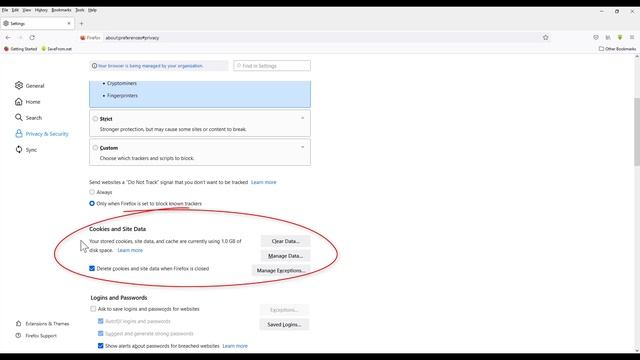Select Strict protection radio button
The height and width of the screenshot is (360, 640).
[x=95, y=119]
